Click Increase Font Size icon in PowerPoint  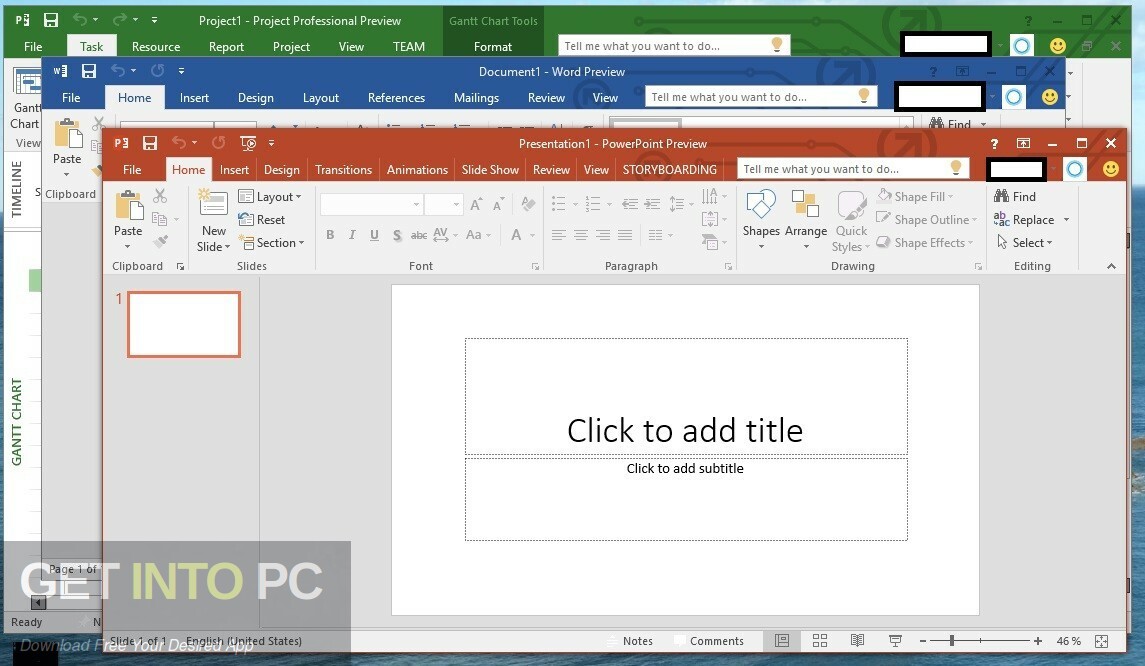[x=476, y=204]
